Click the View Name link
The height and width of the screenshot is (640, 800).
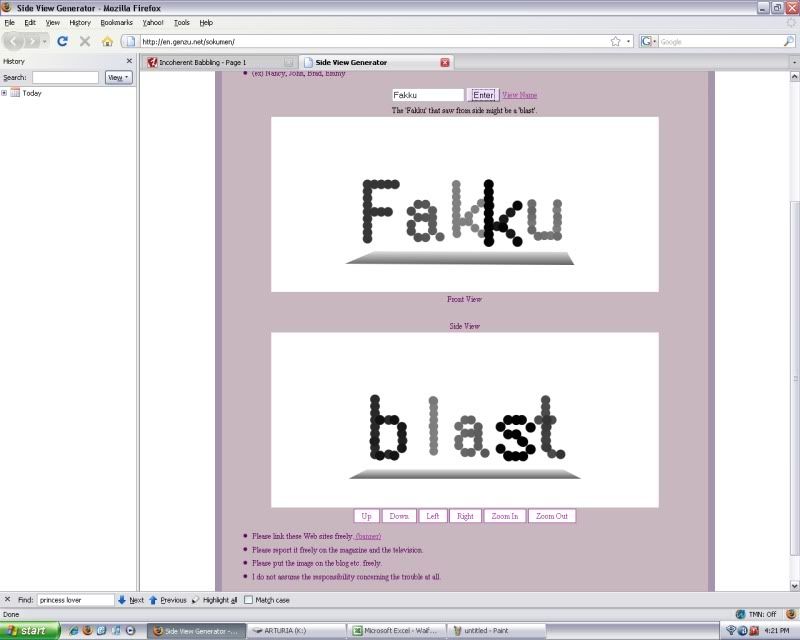point(521,94)
